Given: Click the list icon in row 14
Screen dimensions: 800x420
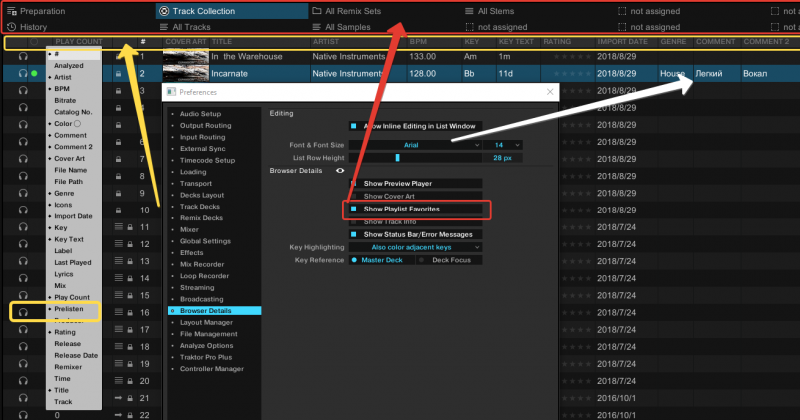Looking at the screenshot, I should point(118,278).
